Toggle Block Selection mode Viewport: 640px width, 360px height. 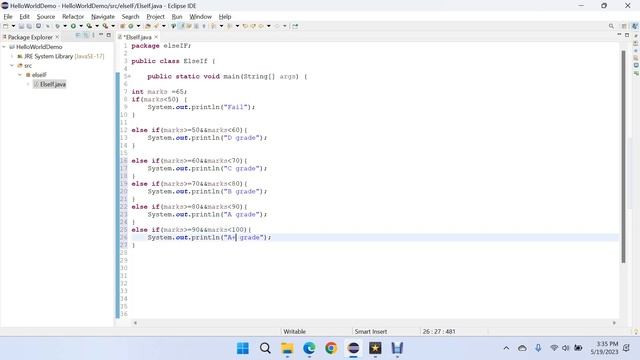[x=196, y=26]
